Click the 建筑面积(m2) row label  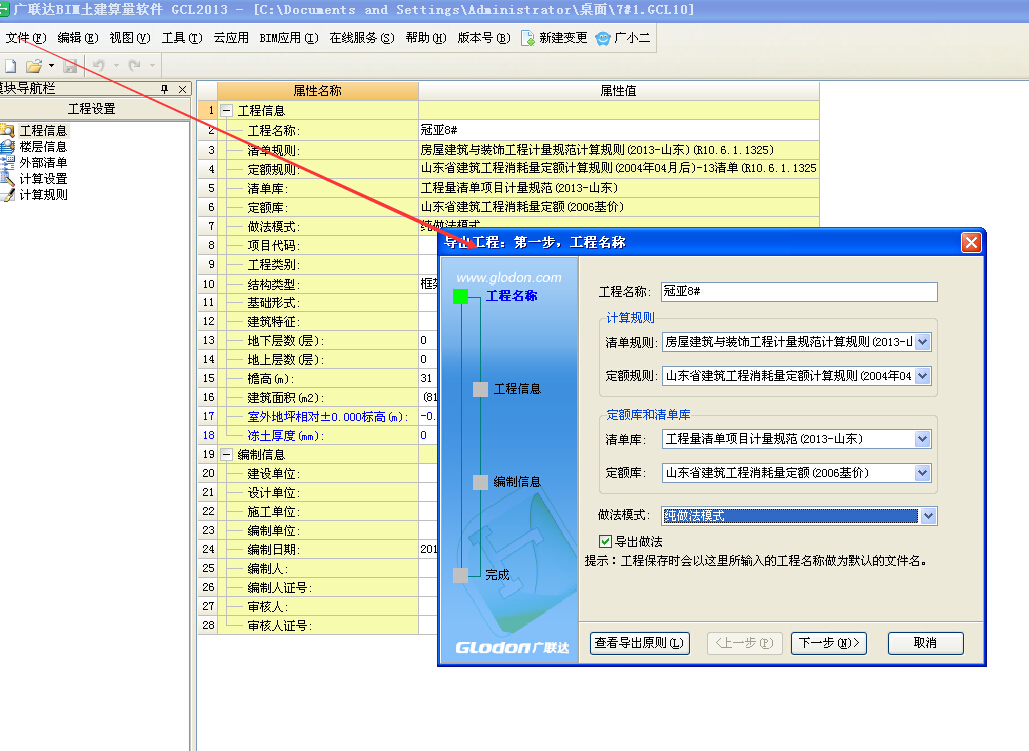point(285,398)
